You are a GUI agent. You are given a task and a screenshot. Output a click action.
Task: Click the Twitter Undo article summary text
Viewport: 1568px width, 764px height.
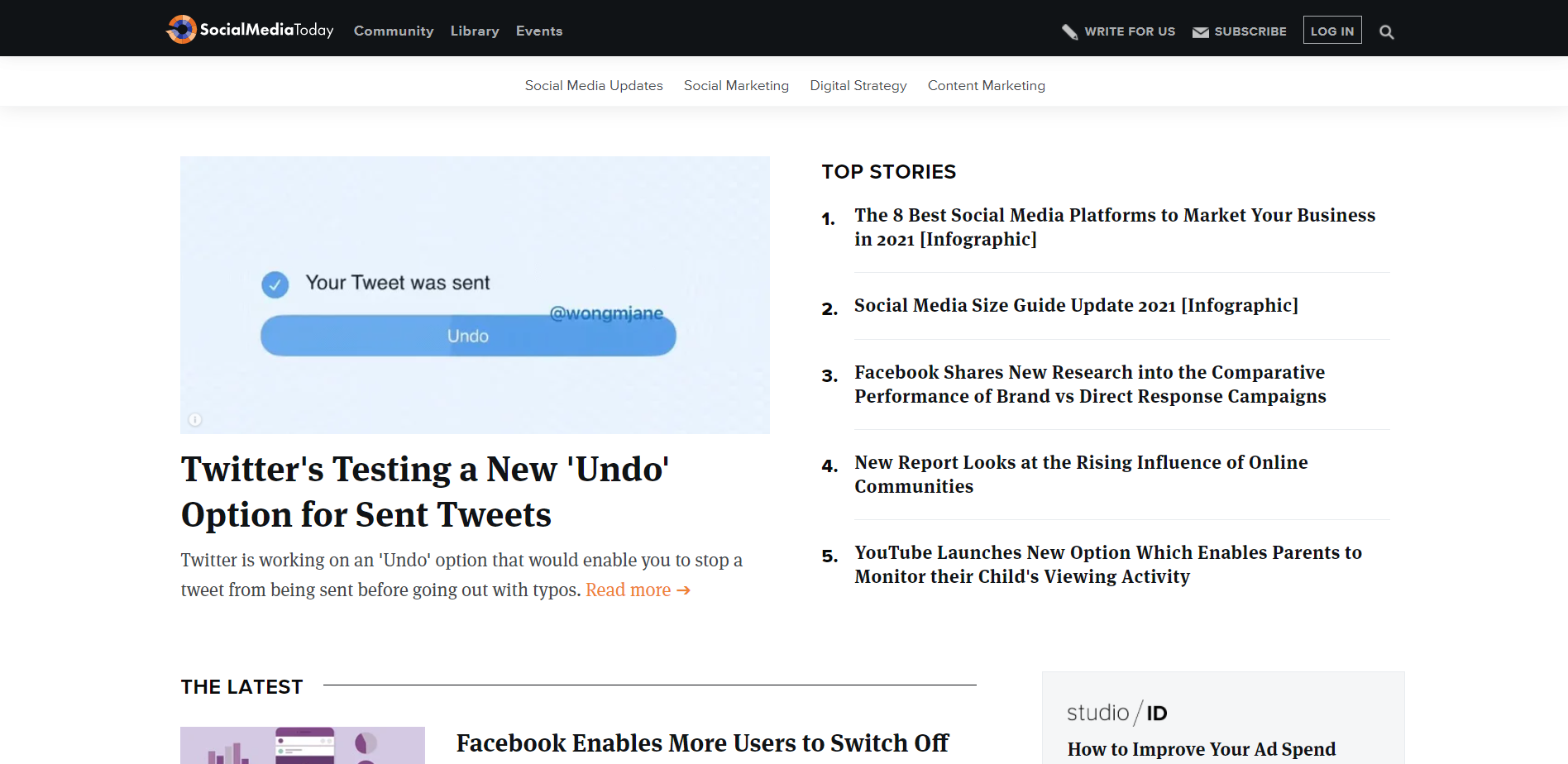coord(461,575)
